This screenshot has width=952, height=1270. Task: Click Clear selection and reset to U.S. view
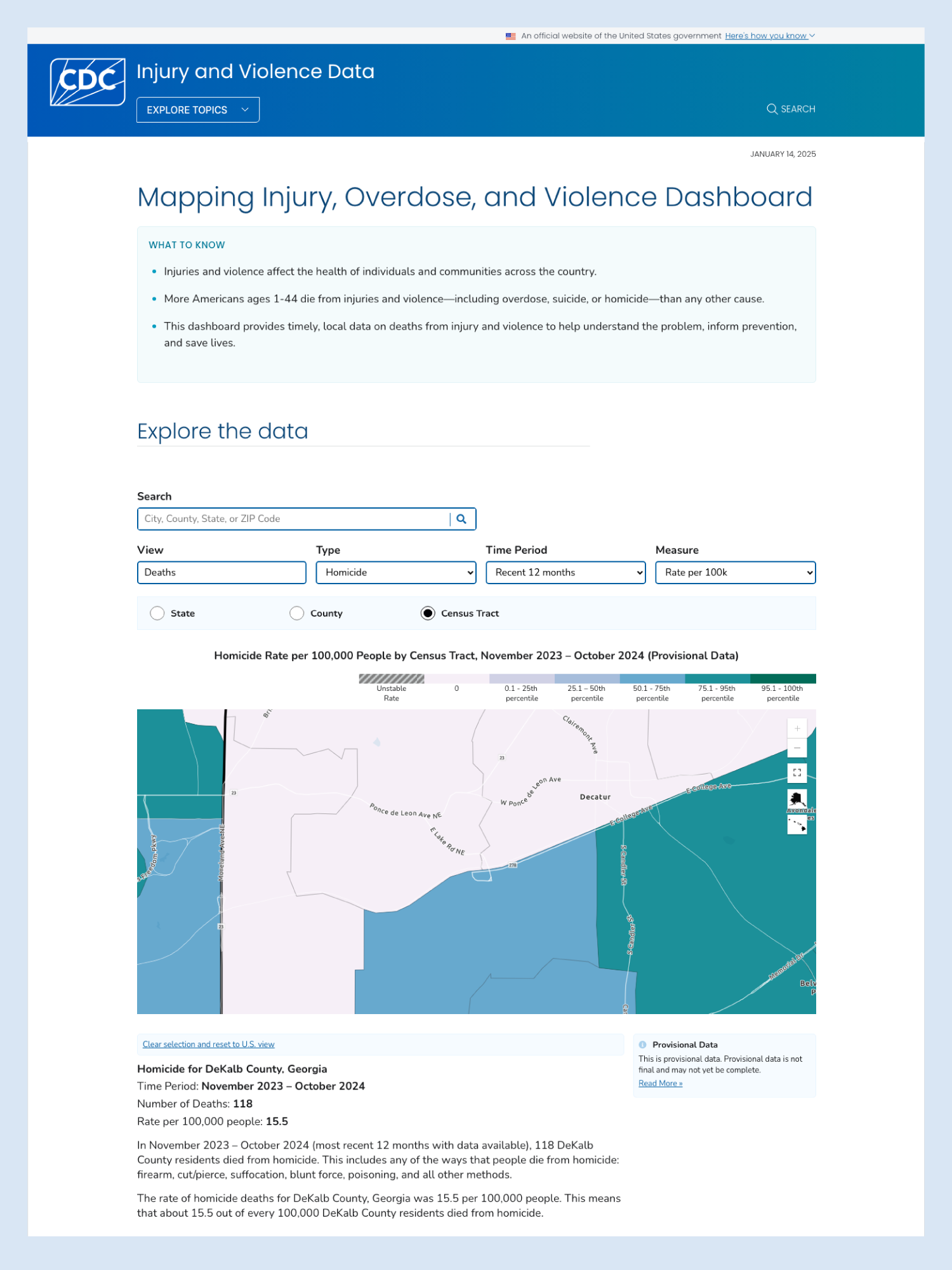(209, 1045)
